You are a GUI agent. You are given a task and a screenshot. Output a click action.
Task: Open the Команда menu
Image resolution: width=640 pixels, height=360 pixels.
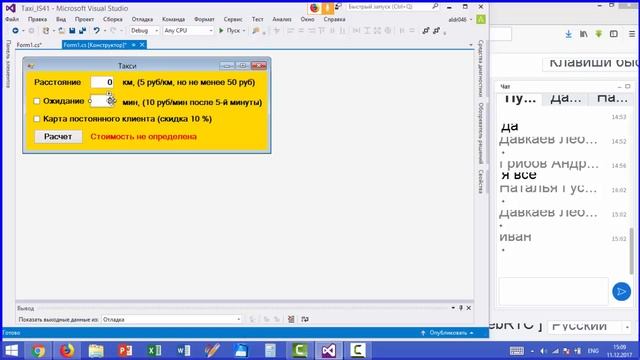tap(173, 19)
